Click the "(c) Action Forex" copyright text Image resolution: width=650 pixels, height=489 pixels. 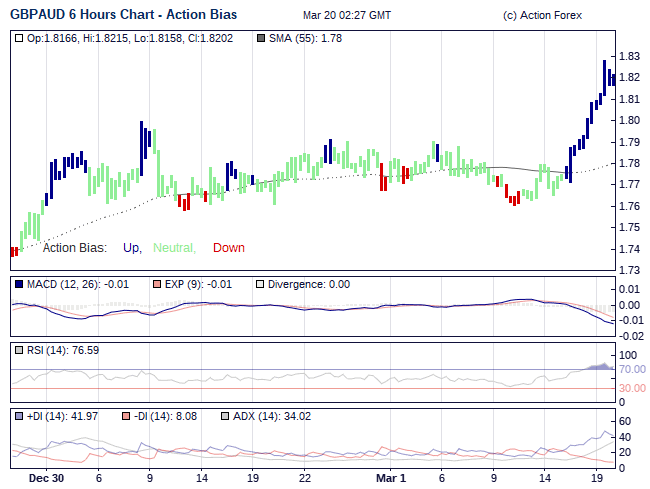[544, 16]
